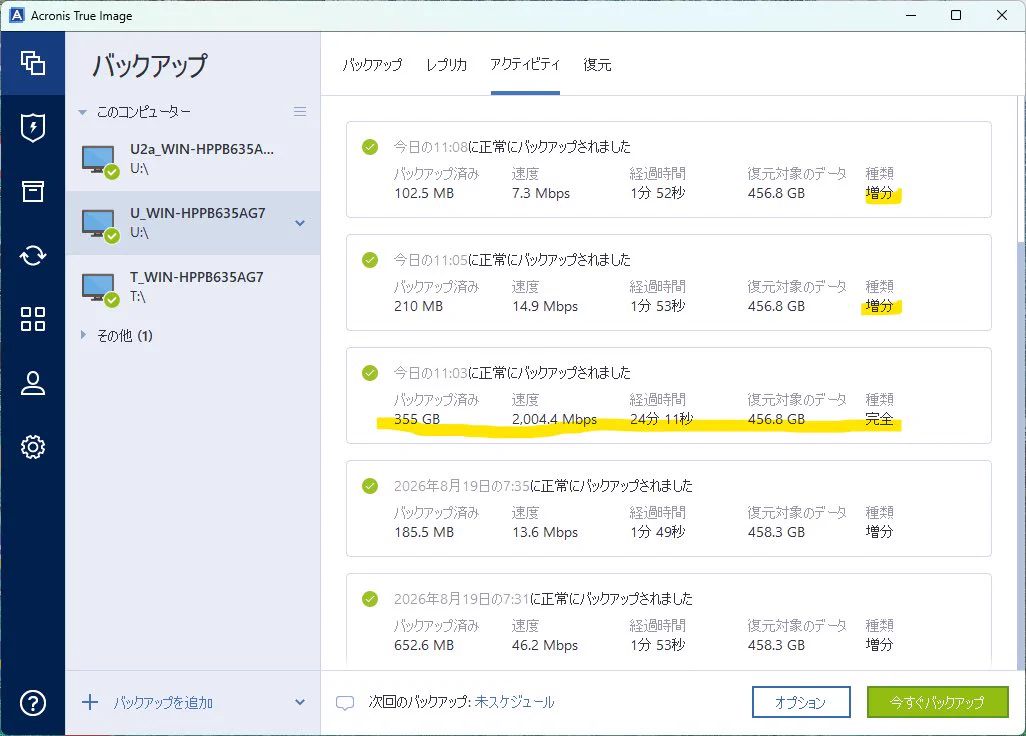
Task: Click the plus icon to add backup
Action: pos(90,703)
